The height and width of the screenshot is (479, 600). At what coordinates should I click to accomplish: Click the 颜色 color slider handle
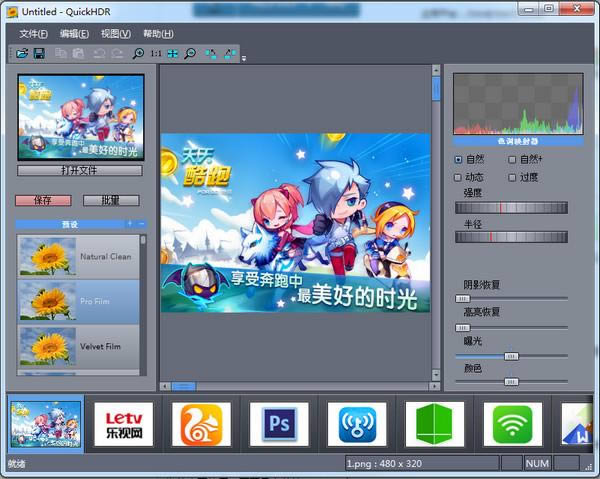[511, 382]
